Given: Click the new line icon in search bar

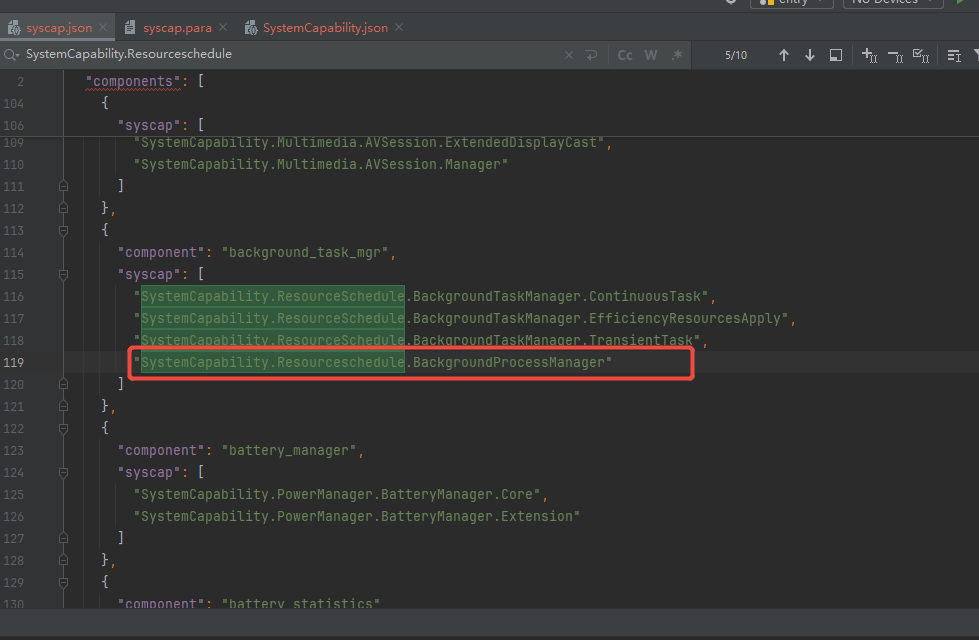Looking at the screenshot, I should (x=591, y=55).
